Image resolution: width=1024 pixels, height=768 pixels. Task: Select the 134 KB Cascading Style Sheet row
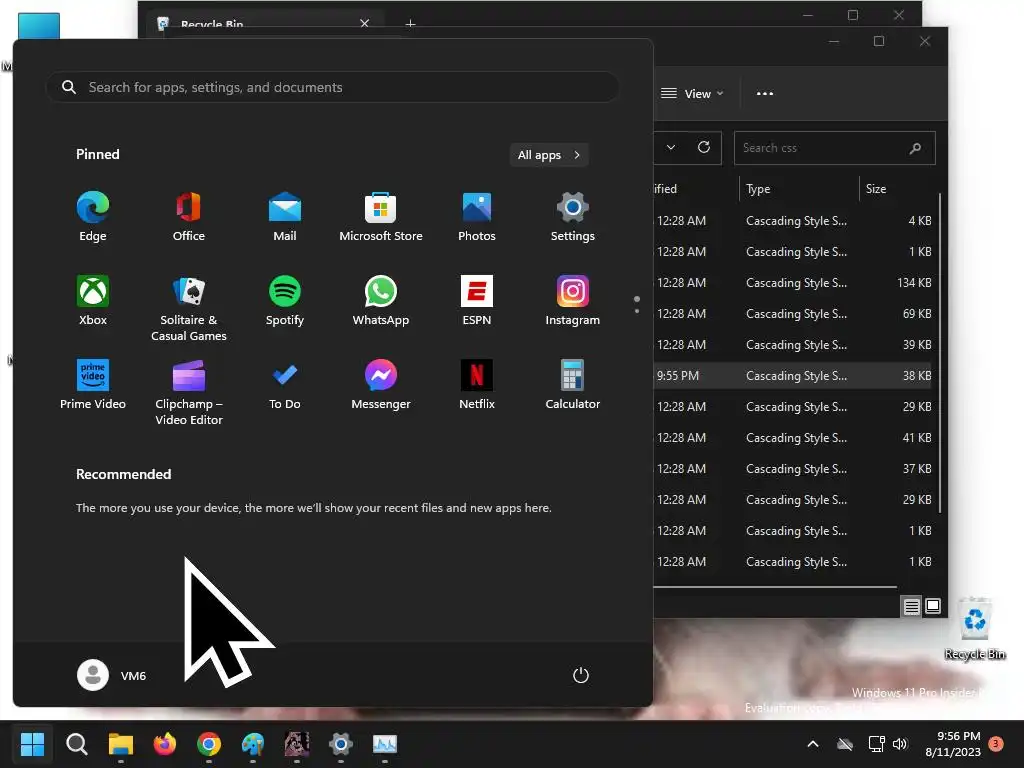(x=793, y=283)
